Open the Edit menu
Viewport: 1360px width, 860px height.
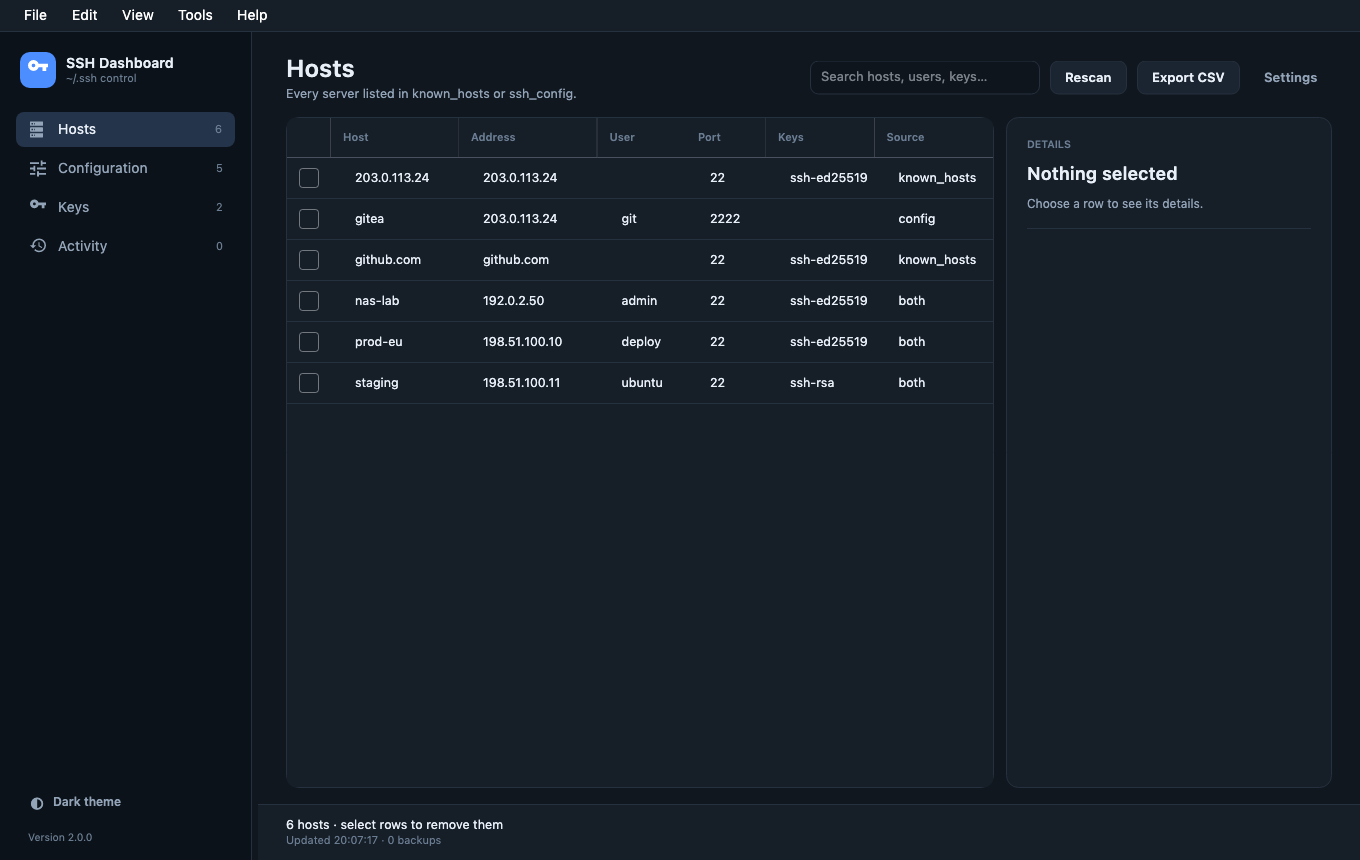pos(85,15)
